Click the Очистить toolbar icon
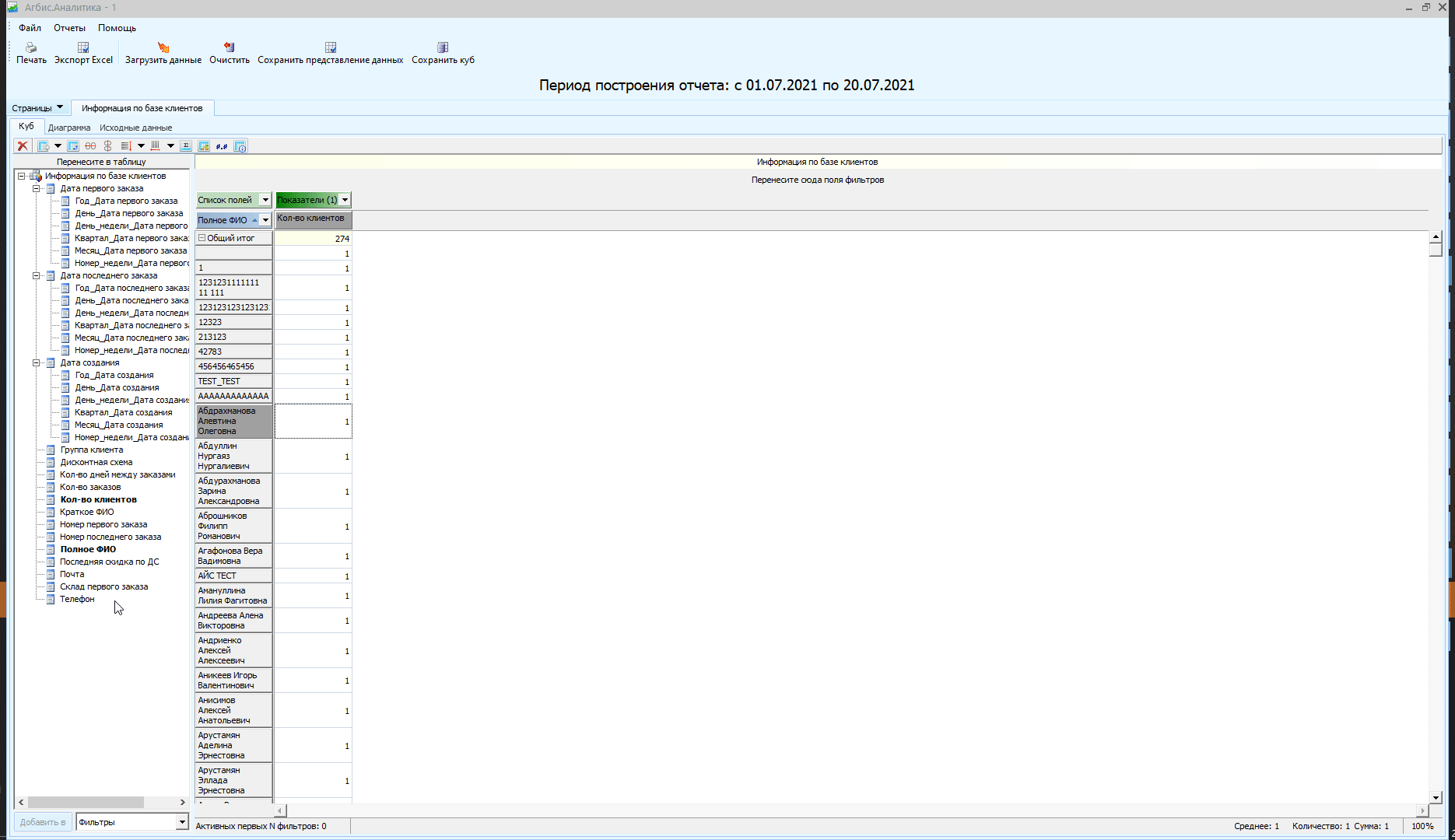The image size is (1455, 840). pyautogui.click(x=230, y=47)
